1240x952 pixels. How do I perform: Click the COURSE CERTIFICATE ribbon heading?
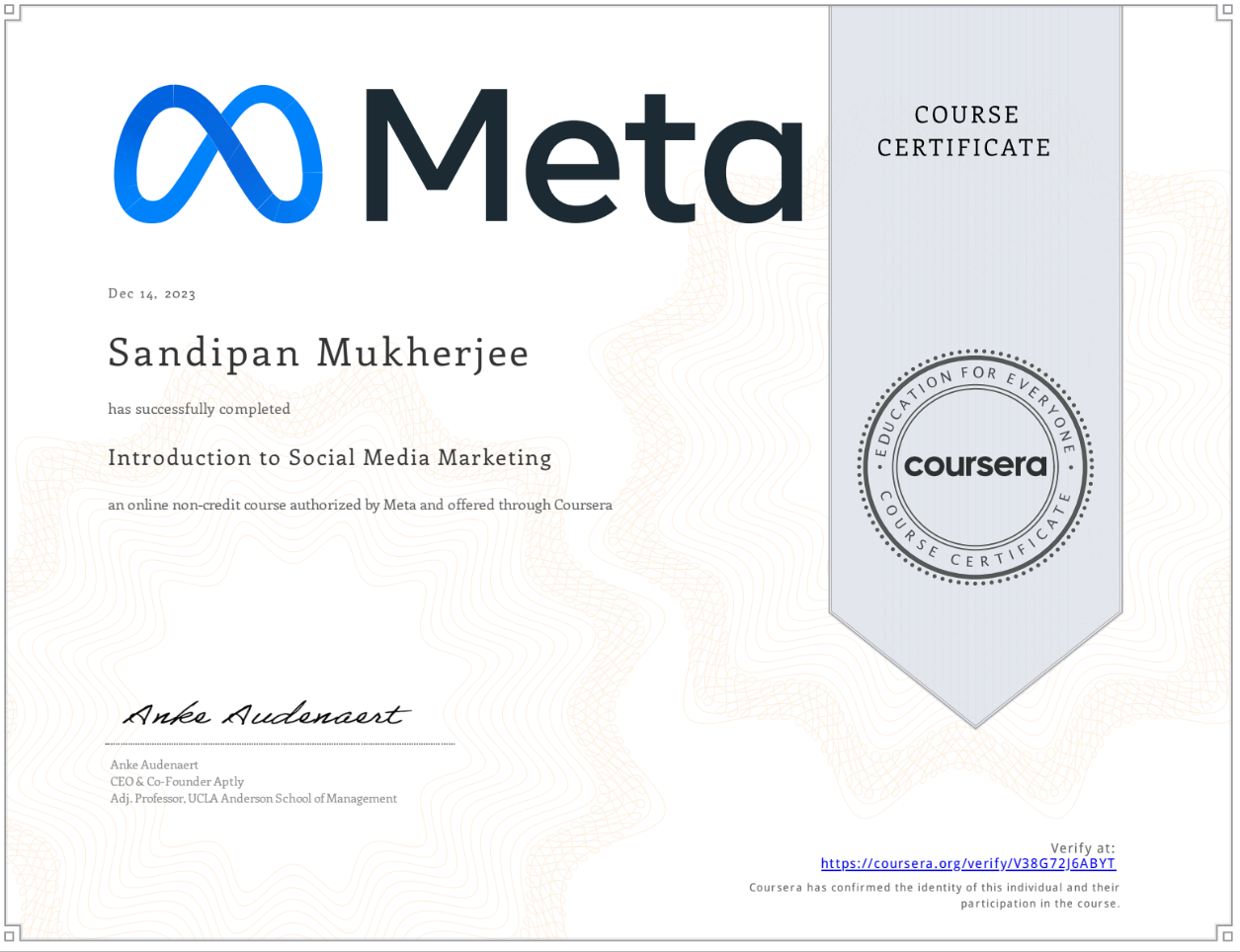964,131
